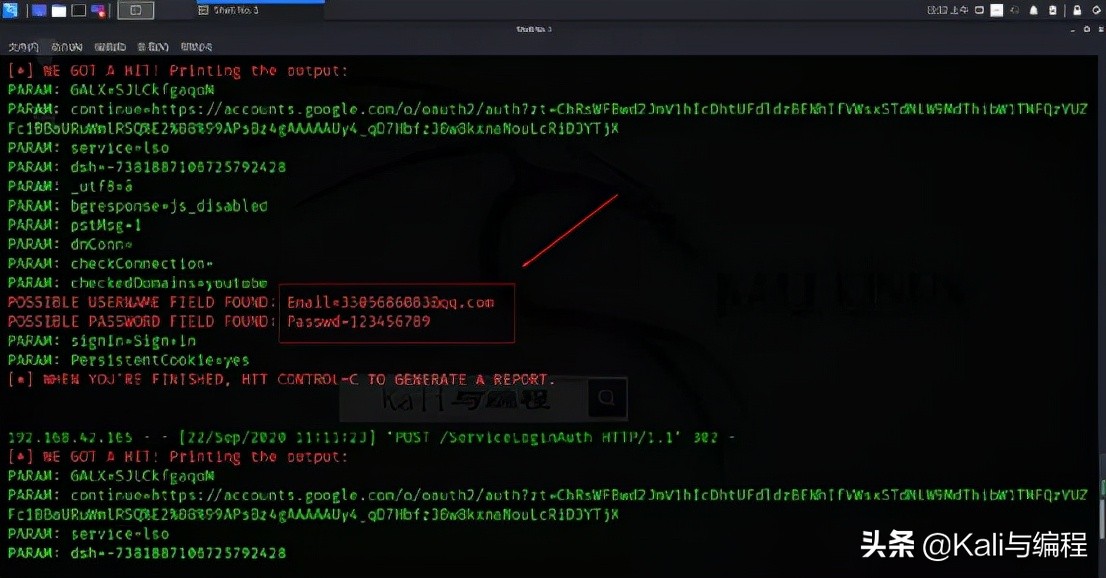Screen dimensions: 1106x578
Task: Launch the terminal emulator from the top panel
Action: (x=78, y=11)
